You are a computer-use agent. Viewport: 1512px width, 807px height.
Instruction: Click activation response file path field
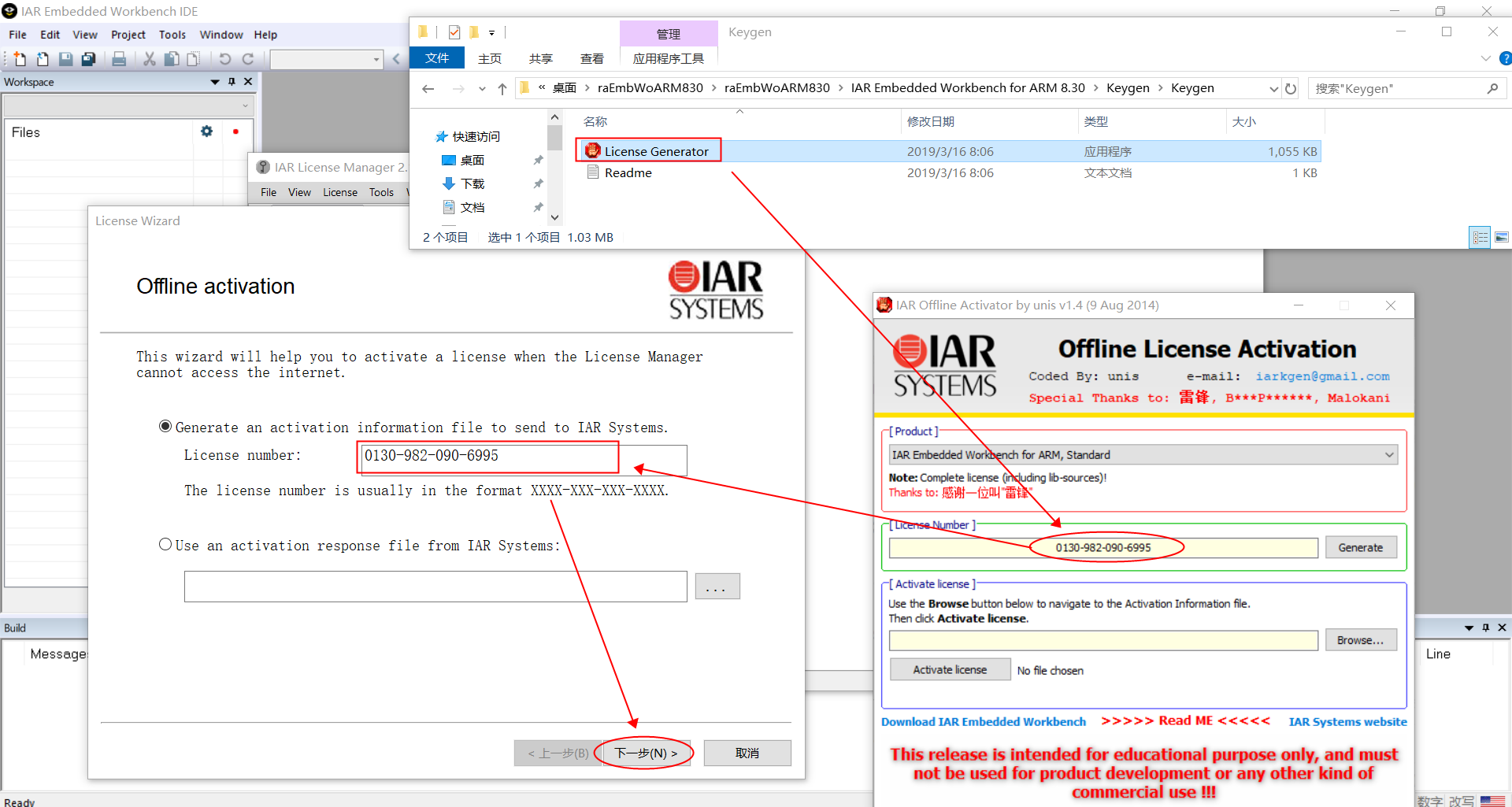[x=435, y=586]
